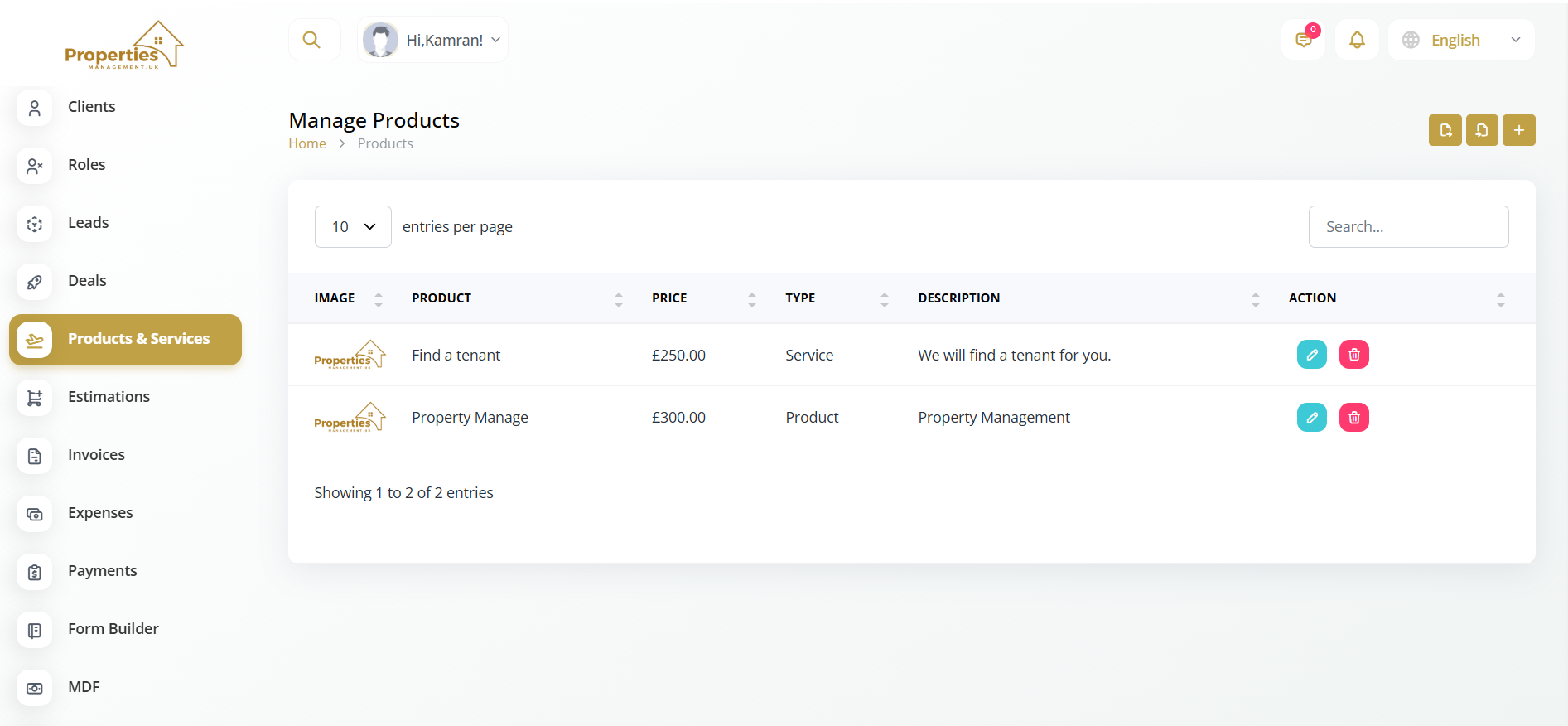Open the chat messages icon
The width and height of the screenshot is (1568, 726).
[x=1303, y=40]
